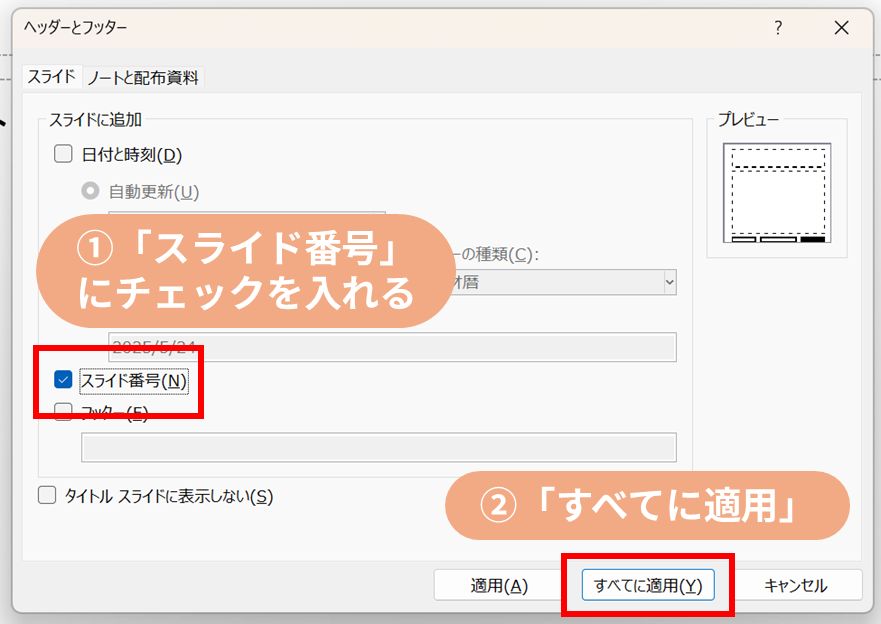Switch to the ノートと配布資料 tab
Image resolution: width=881 pixels, height=624 pixels.
tap(143, 77)
